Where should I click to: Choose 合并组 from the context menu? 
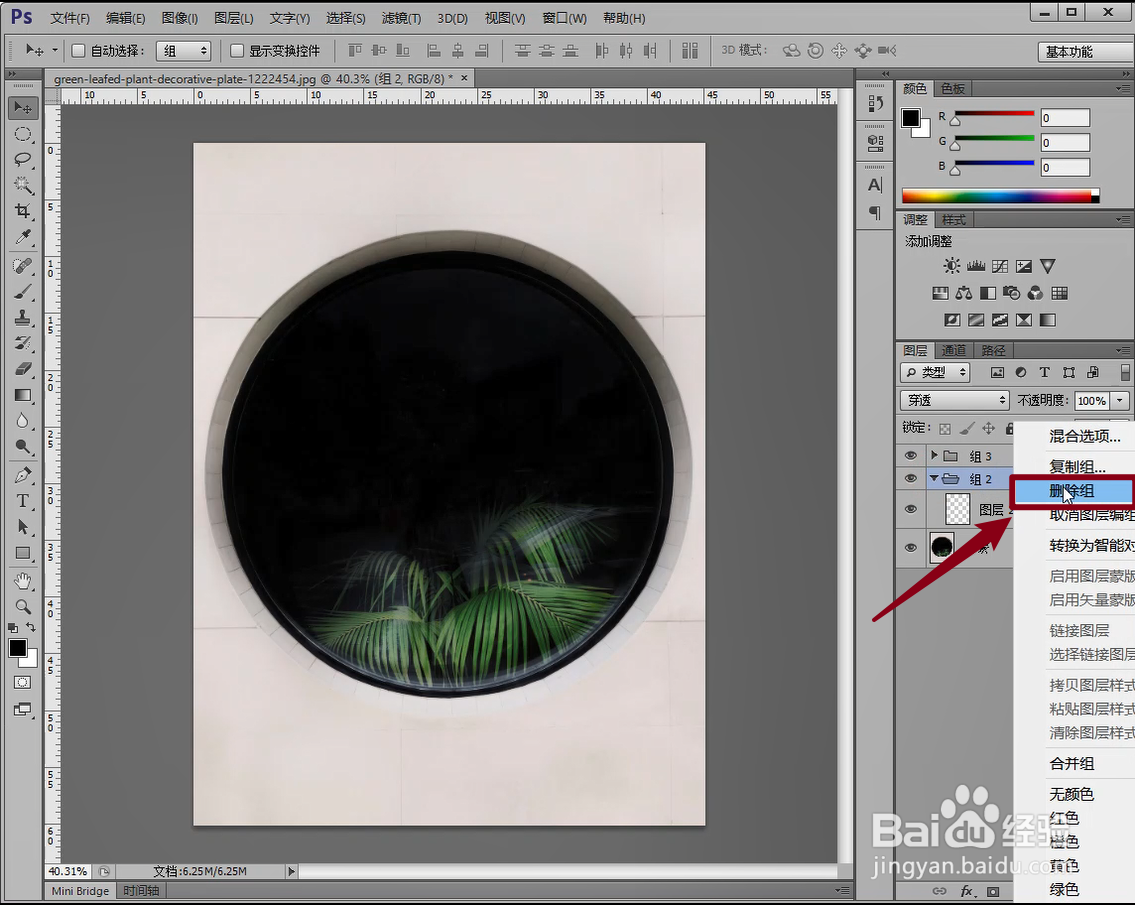(1073, 763)
